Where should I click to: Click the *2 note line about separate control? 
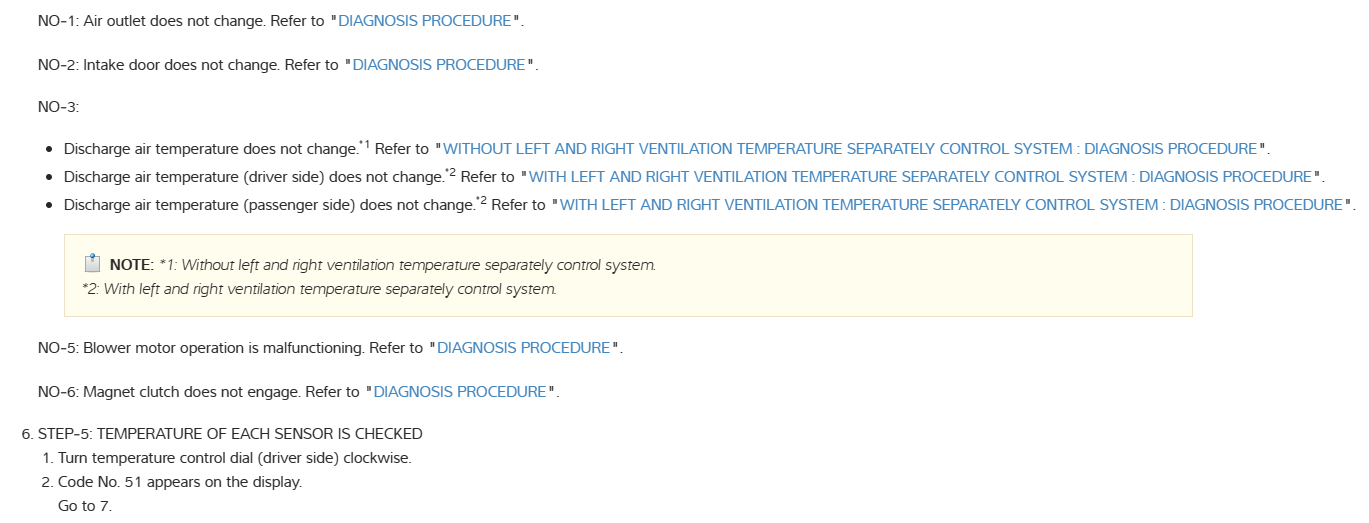318,289
